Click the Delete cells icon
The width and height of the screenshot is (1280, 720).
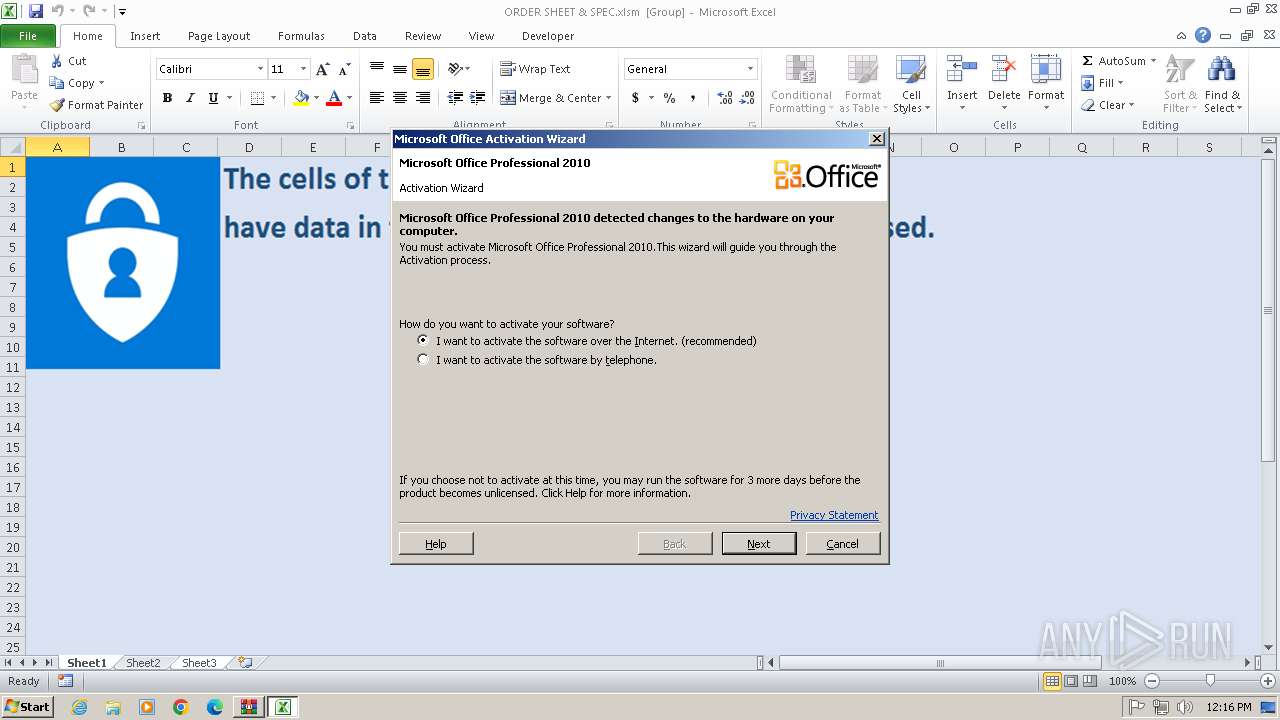click(1004, 69)
